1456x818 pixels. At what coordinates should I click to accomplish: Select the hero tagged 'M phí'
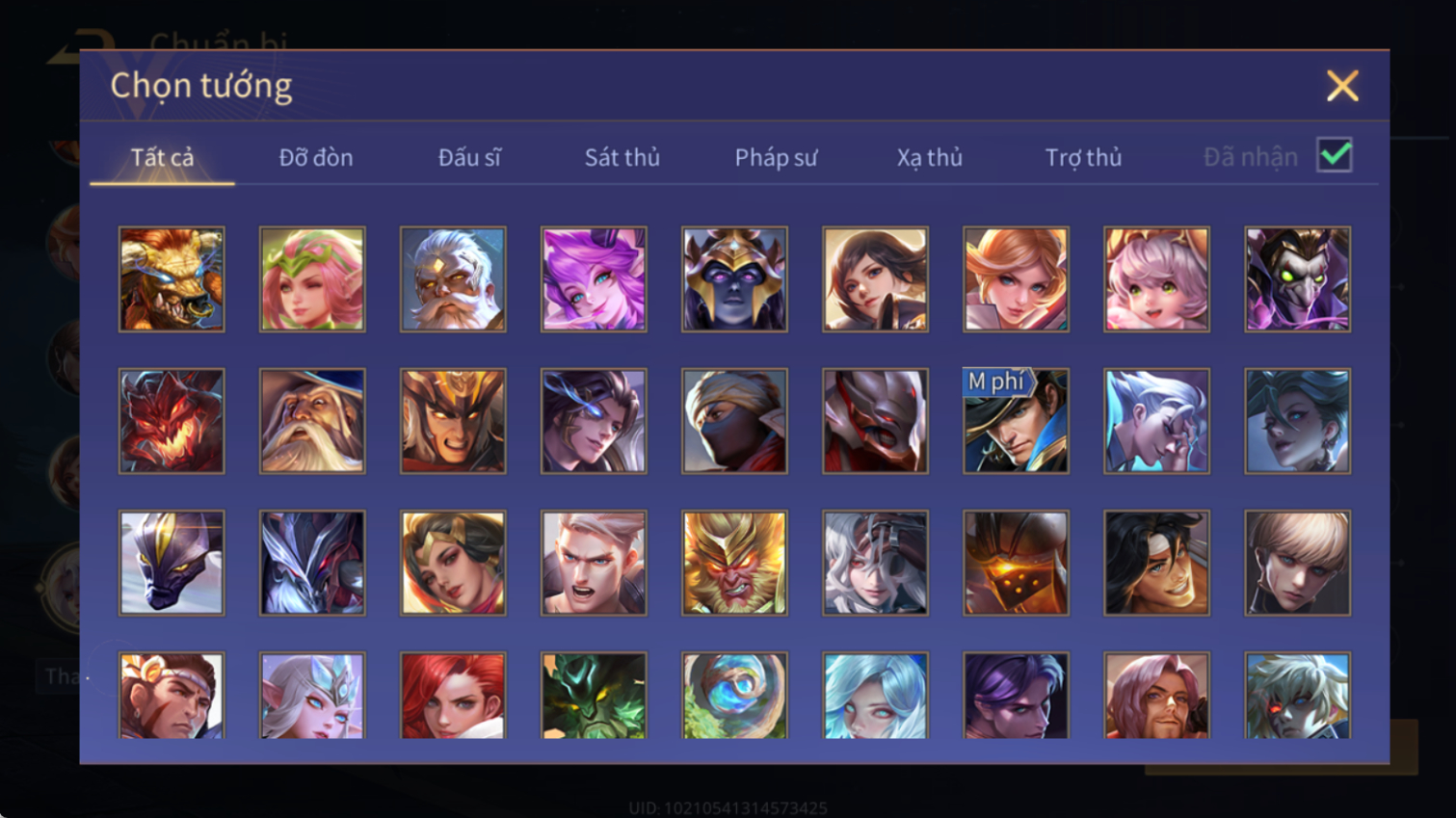click(x=1016, y=421)
